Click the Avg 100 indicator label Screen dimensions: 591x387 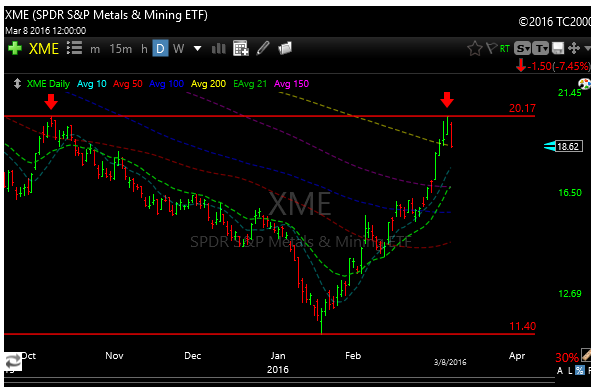(x=166, y=84)
